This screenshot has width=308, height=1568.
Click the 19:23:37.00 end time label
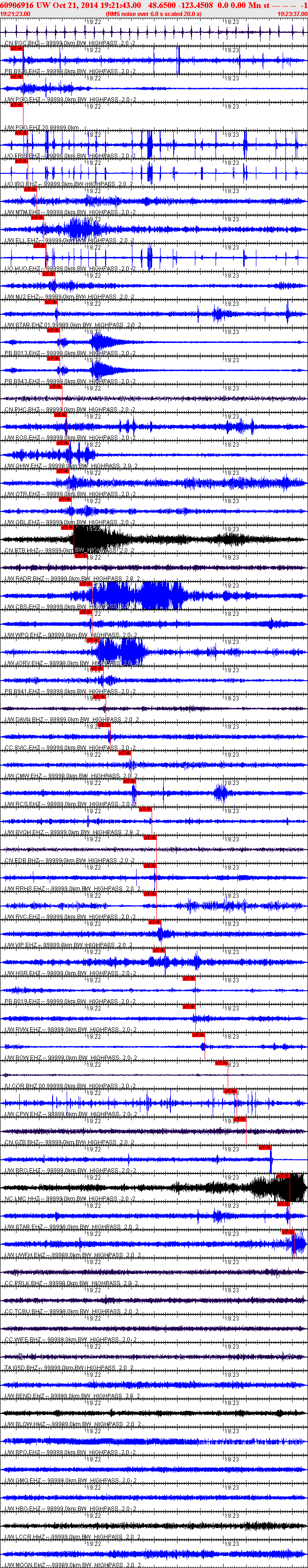pyautogui.click(x=292, y=14)
